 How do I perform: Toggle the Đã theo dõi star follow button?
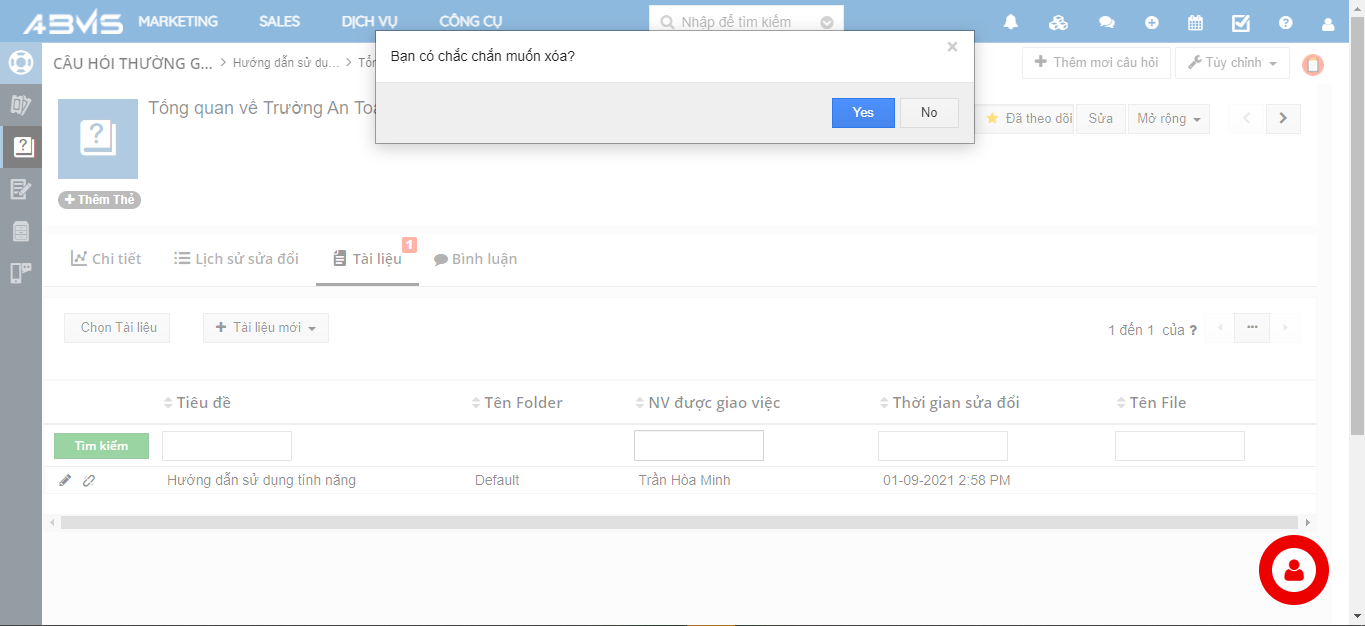(1028, 118)
